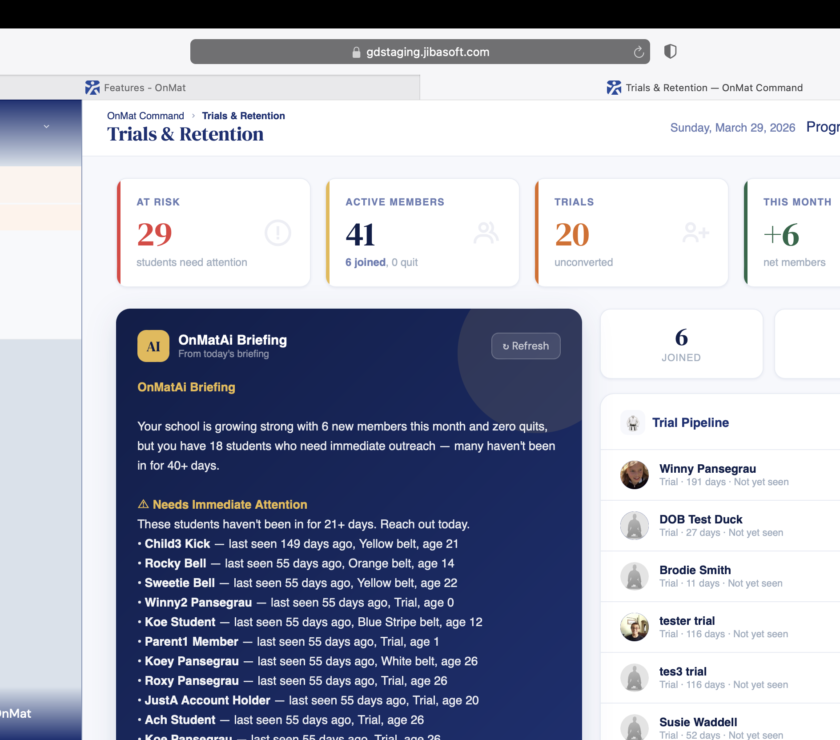Click the Safari reload page icon
Viewport: 840px width, 740px height.
[x=639, y=52]
